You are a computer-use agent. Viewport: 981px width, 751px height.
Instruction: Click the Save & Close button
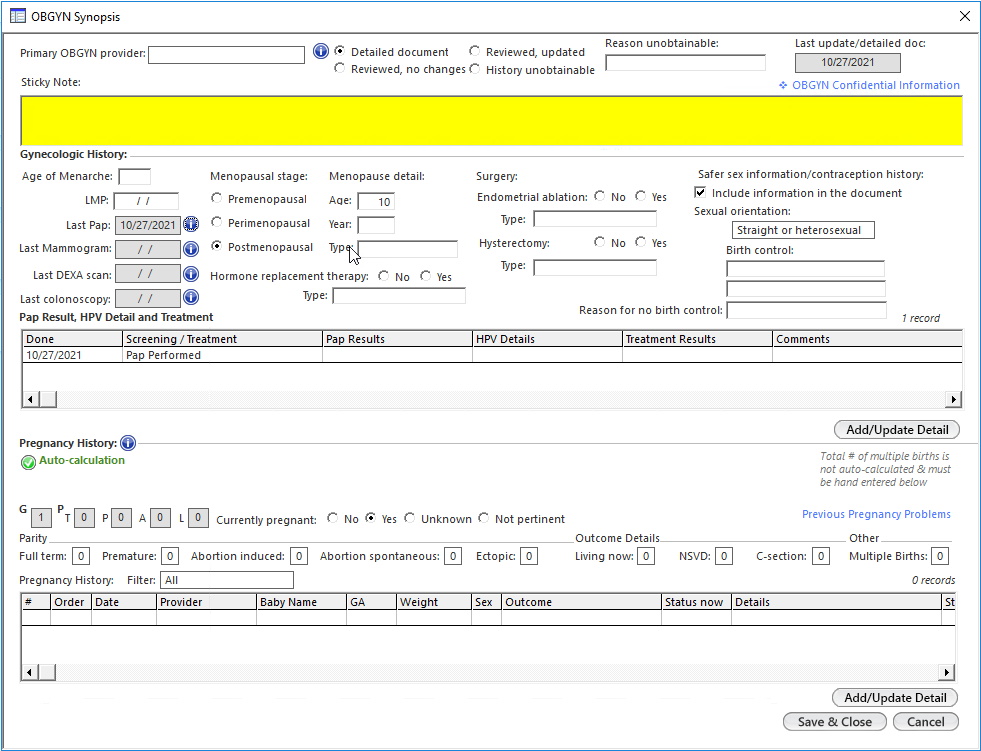point(835,722)
